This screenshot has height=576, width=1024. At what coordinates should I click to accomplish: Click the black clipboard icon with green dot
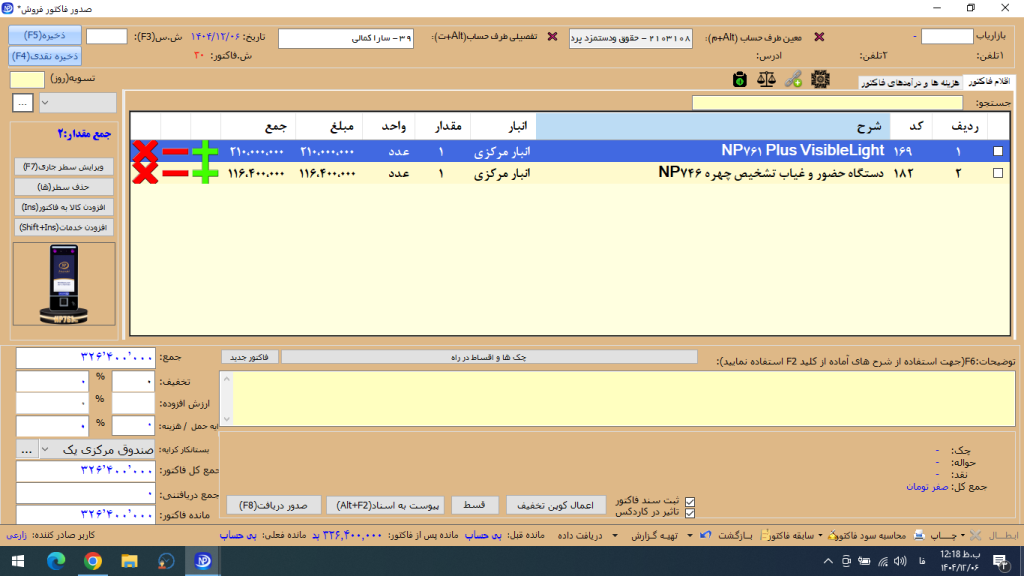(x=739, y=79)
